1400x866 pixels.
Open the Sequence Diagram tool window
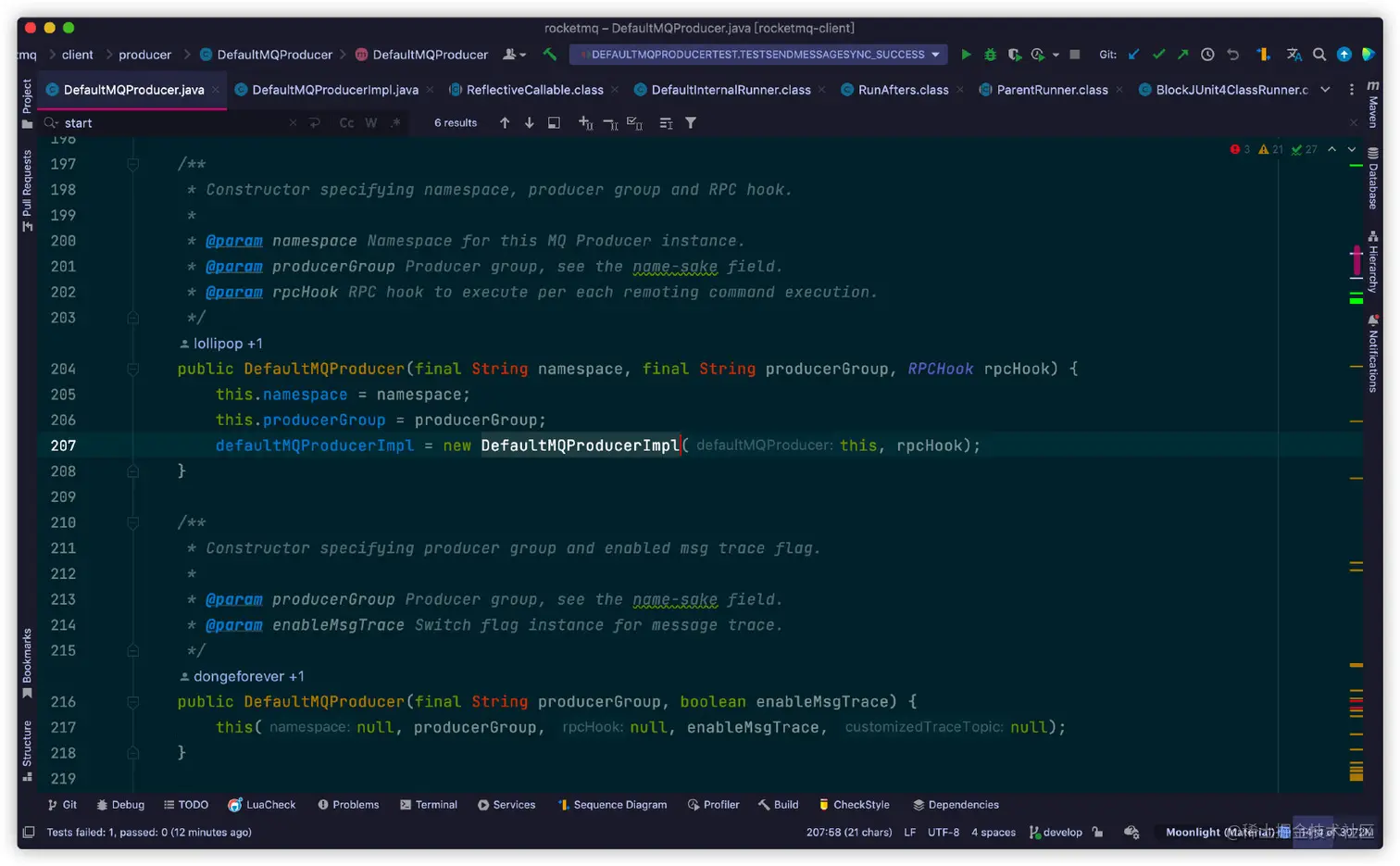[612, 805]
